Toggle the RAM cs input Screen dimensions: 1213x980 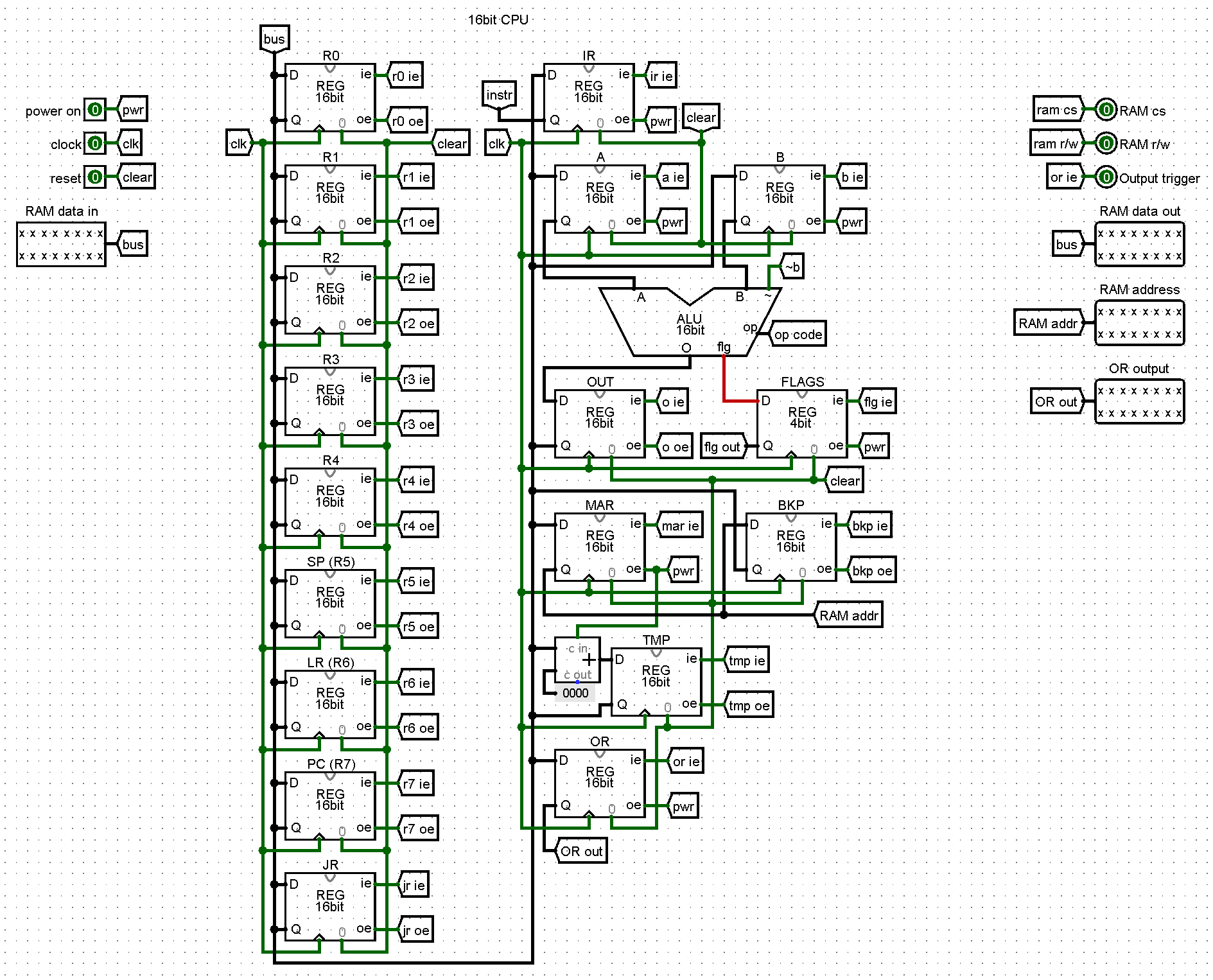tap(1106, 109)
